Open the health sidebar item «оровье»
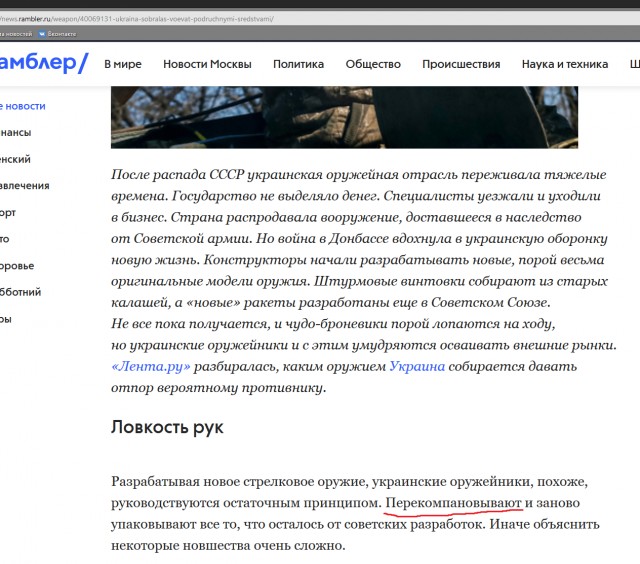Viewport: 640px width, 564px height. tap(17, 266)
